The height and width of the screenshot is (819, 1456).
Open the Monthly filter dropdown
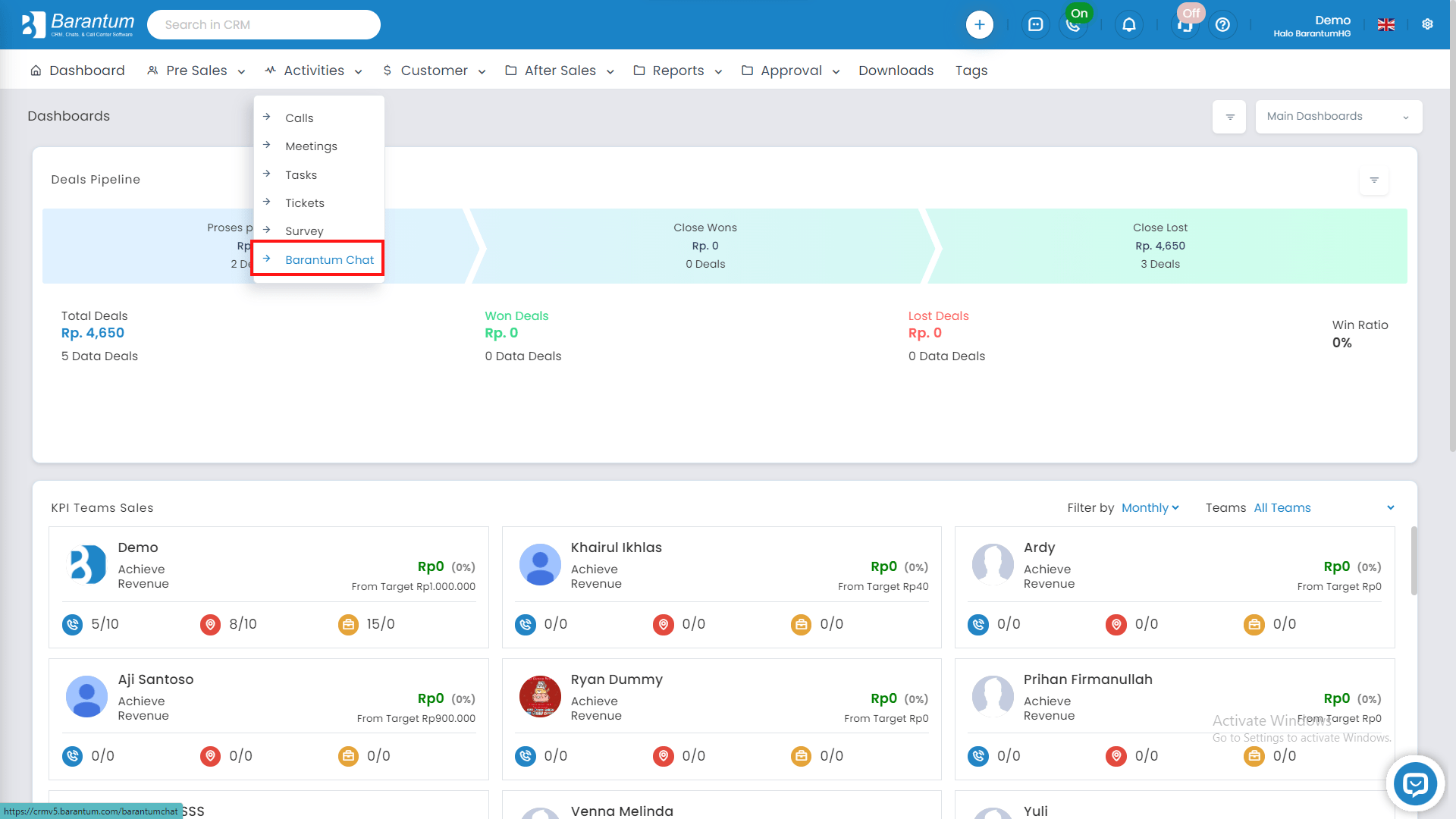pyautogui.click(x=1150, y=508)
